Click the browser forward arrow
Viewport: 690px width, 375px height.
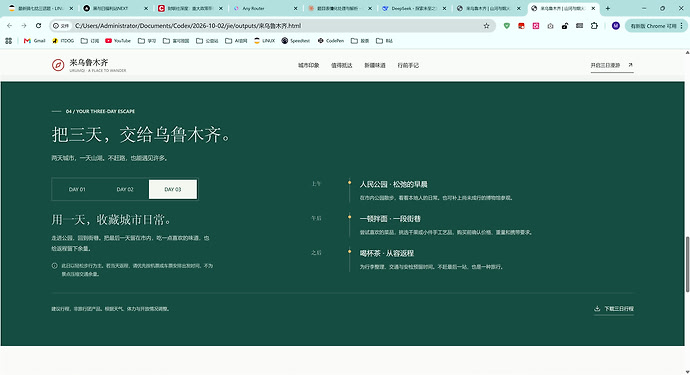click(x=24, y=26)
